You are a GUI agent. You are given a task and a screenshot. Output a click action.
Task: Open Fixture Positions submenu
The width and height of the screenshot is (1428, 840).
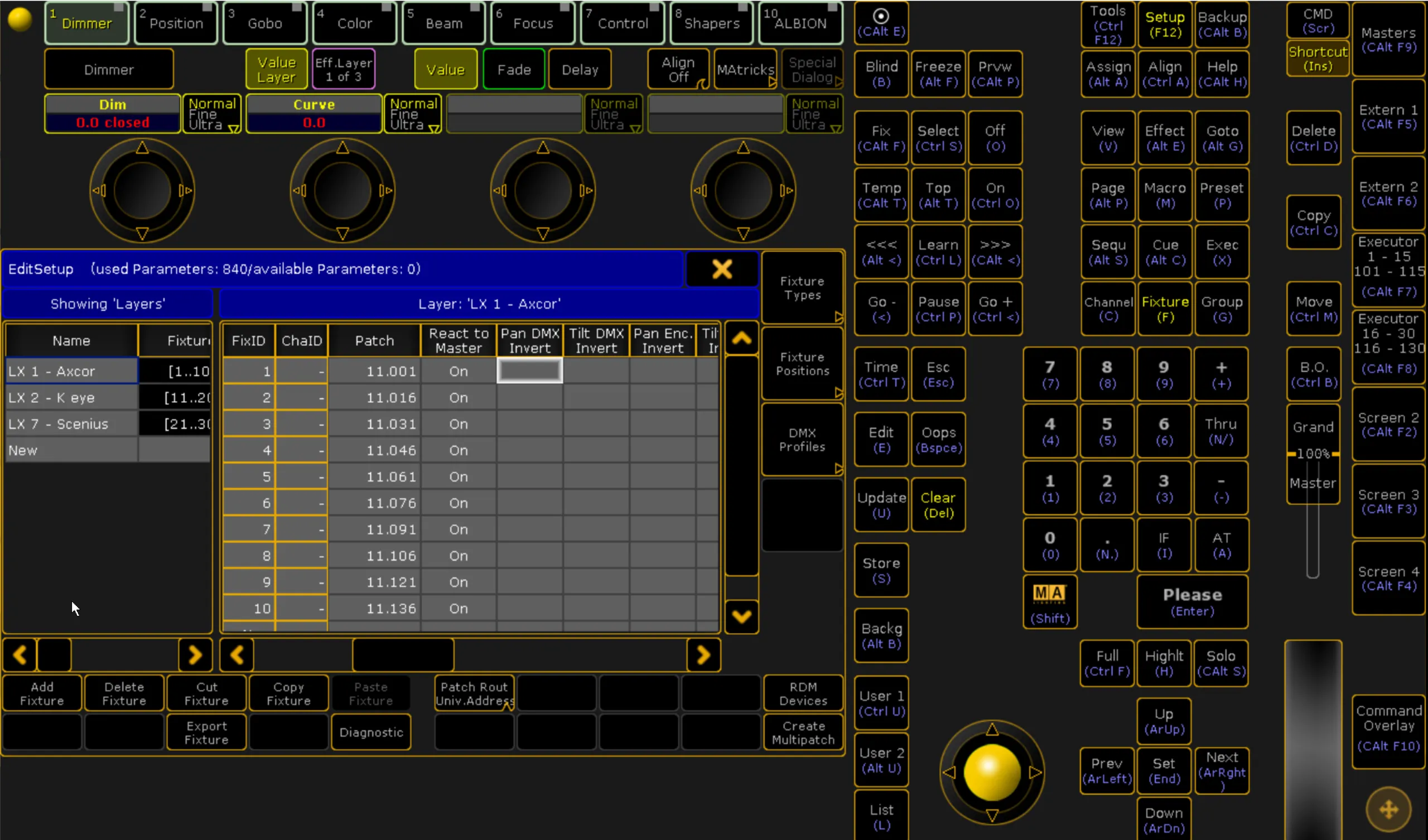point(802,364)
